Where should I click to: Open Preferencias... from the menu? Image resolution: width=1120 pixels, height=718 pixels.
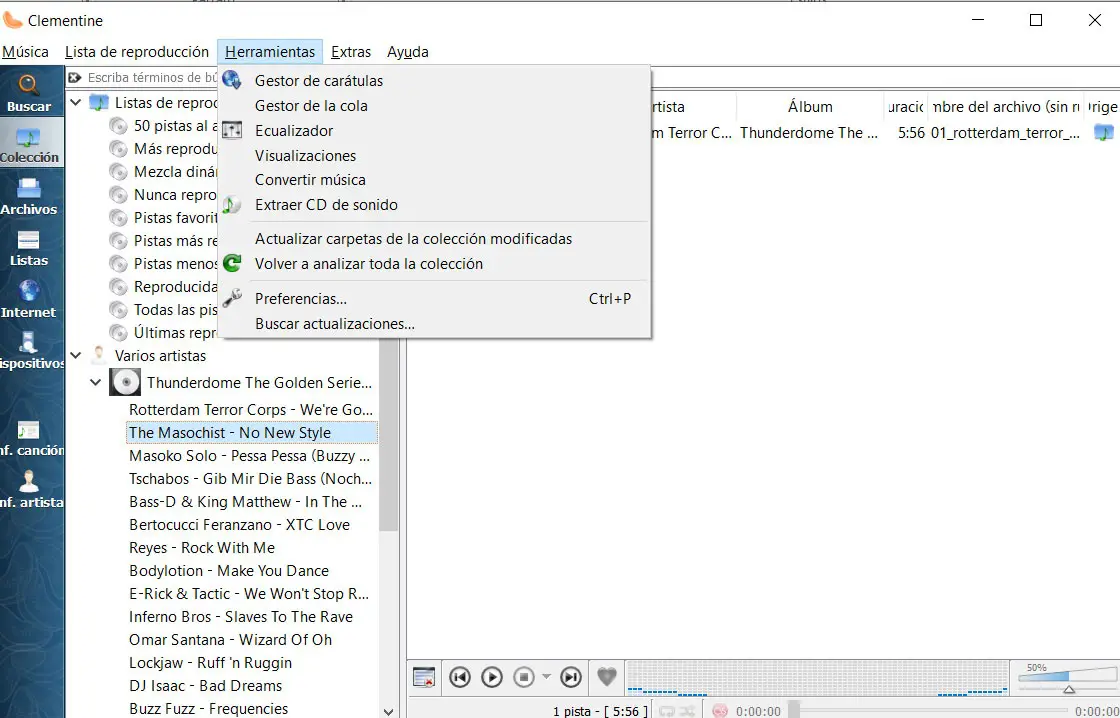click(x=434, y=299)
